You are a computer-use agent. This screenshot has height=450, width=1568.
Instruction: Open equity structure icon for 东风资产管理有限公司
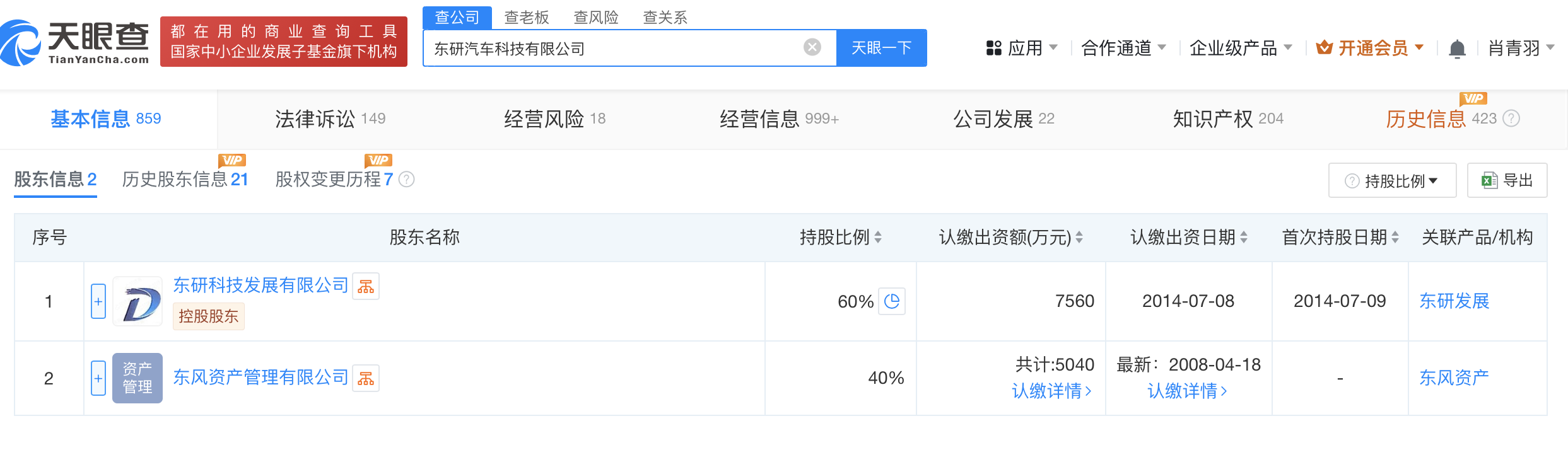pyautogui.click(x=366, y=378)
